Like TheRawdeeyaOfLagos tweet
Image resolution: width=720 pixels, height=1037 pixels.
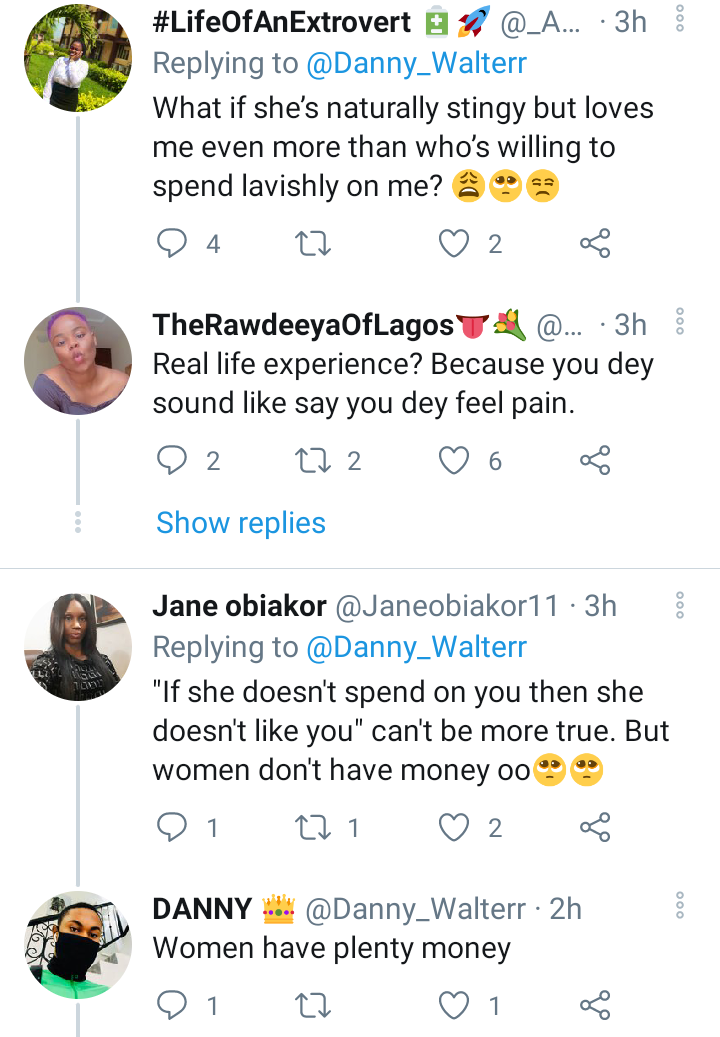pyautogui.click(x=454, y=460)
